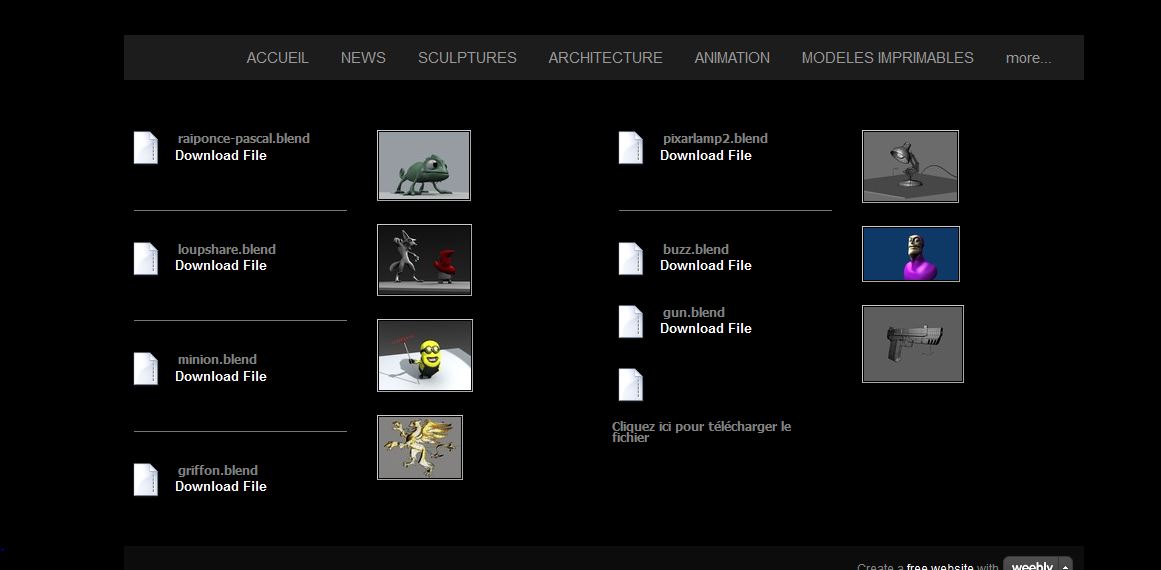Image resolution: width=1161 pixels, height=570 pixels.
Task: Open the wolf and red hood thumbnail
Action: pos(424,260)
